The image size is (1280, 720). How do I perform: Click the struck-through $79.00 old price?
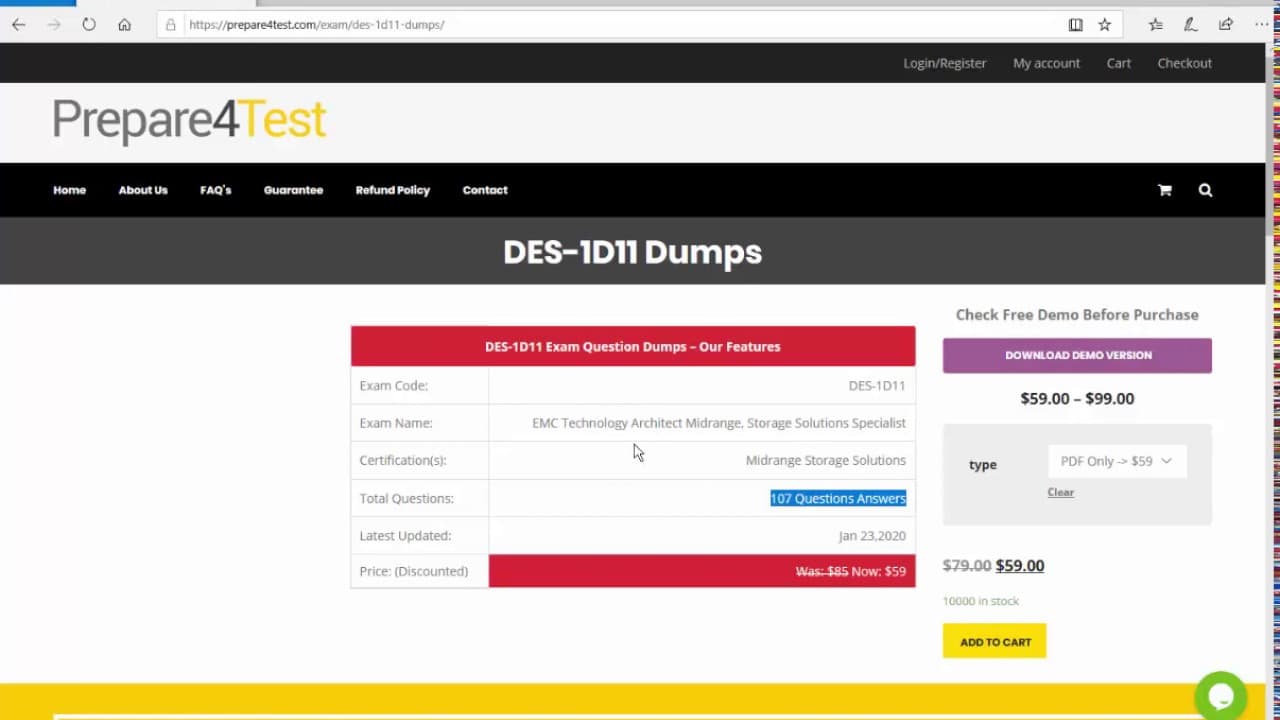[x=967, y=565]
